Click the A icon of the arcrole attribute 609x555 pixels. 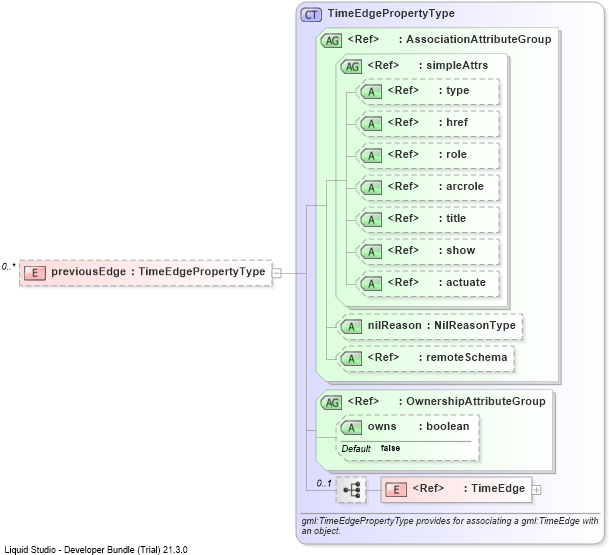(x=371, y=188)
